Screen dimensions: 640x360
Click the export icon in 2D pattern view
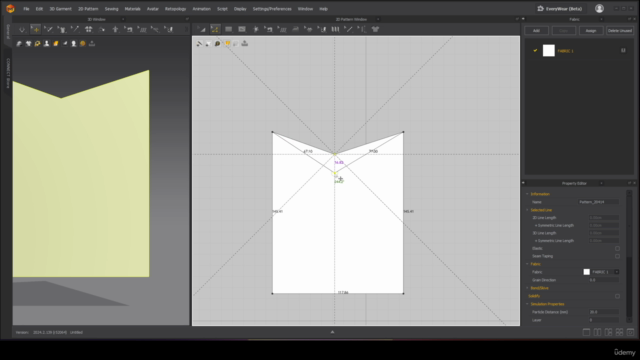pos(244,44)
